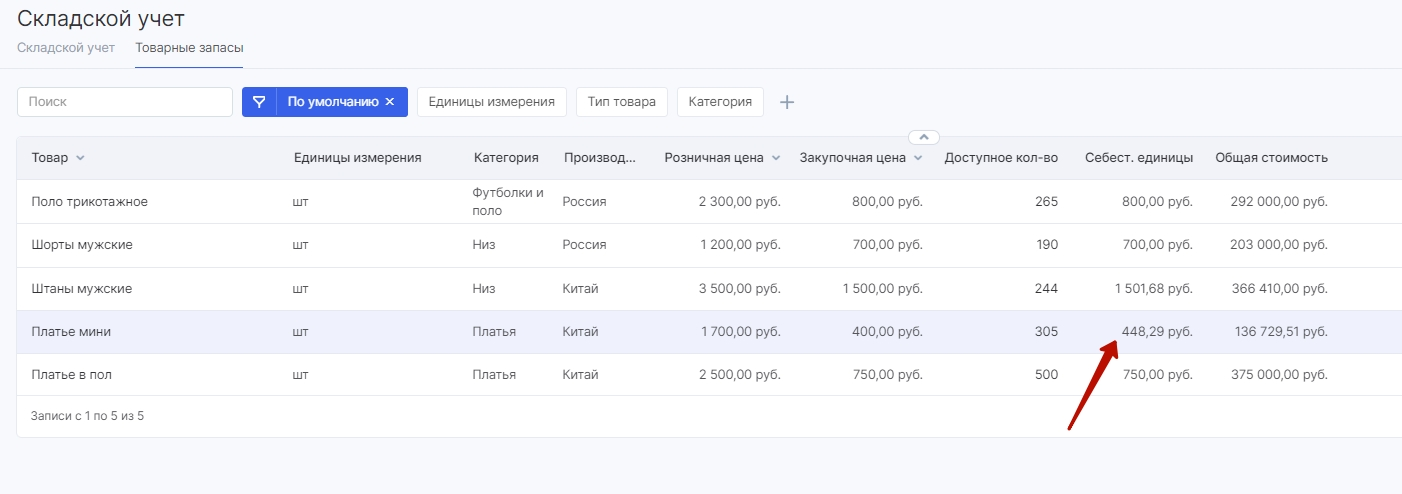Click 'Себест. единицы' column header
This screenshot has height=494, width=1402.
click(x=1139, y=158)
